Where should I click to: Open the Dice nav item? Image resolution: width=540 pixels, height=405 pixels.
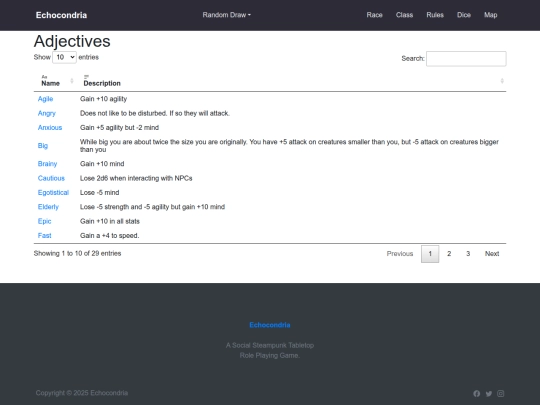coord(464,15)
